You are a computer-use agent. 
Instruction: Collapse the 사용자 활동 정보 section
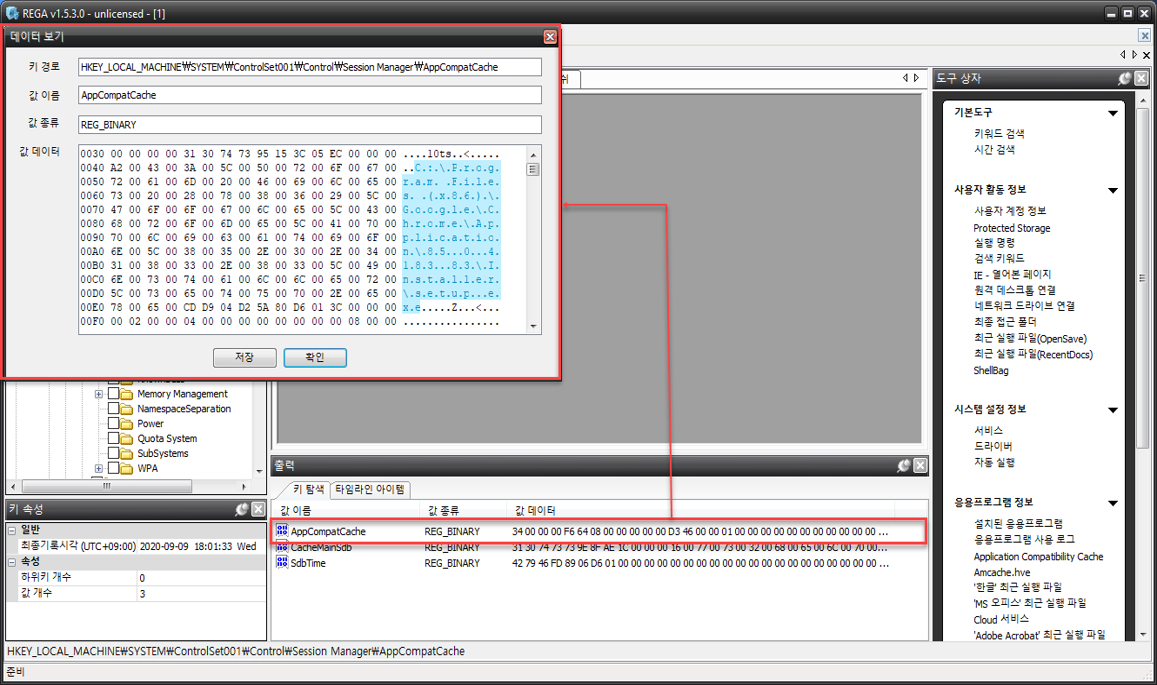tap(1113, 190)
